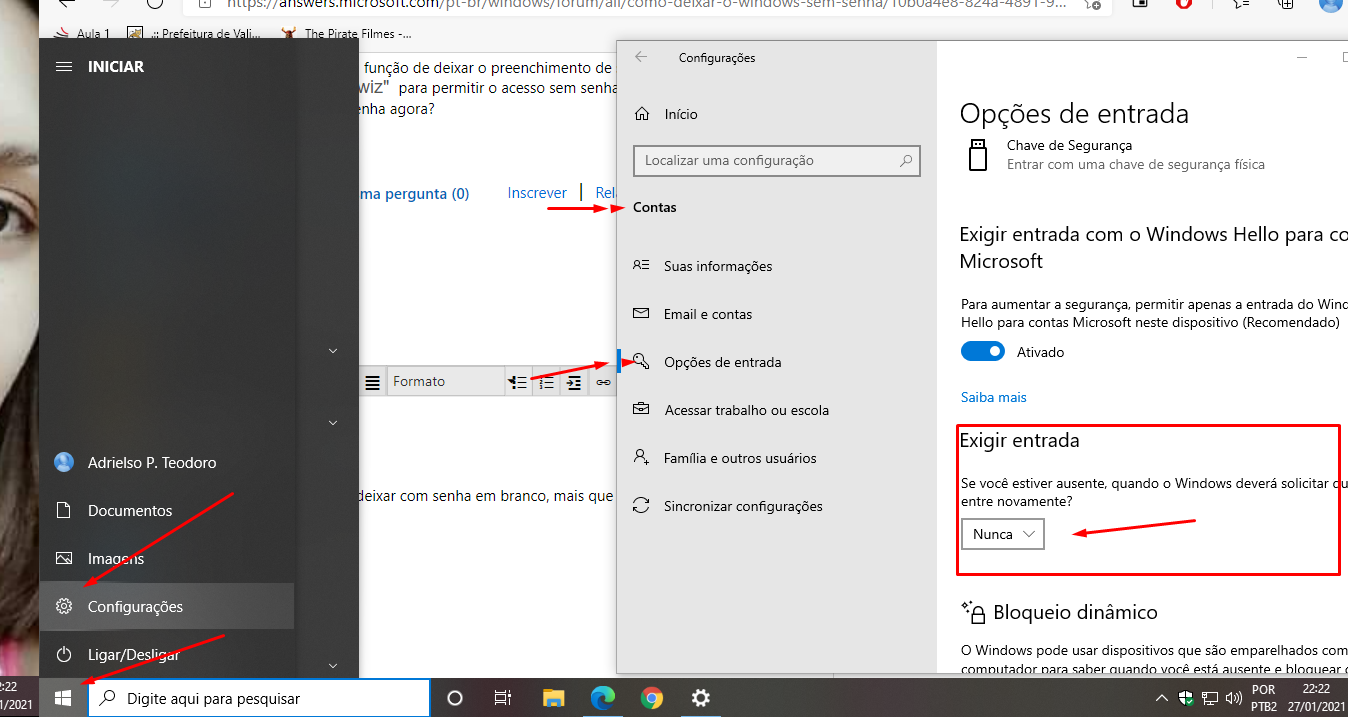The width and height of the screenshot is (1348, 717).
Task: Select Adrielso P. Teodoro user account
Action: coord(167,463)
